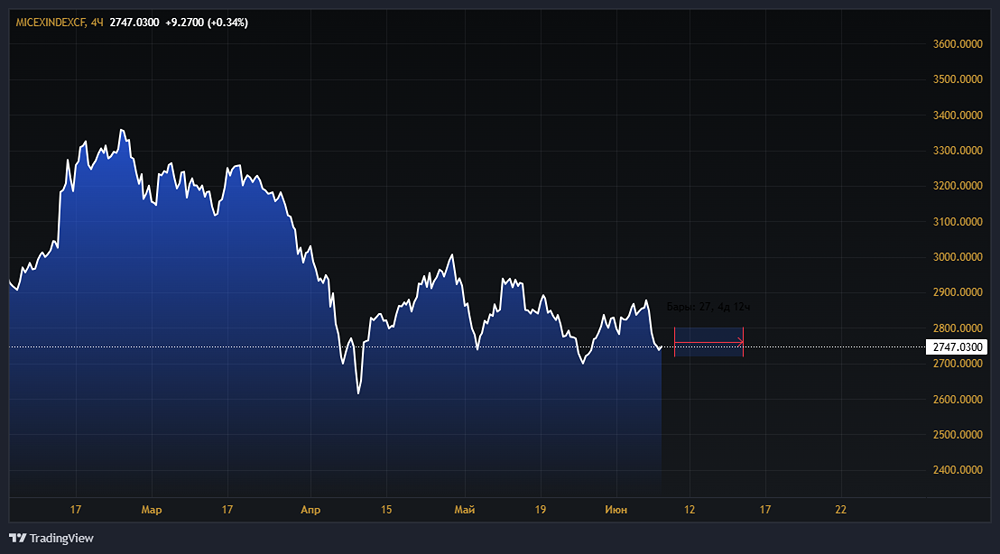Select the Бары: 27, 4д 12ч label

tap(707, 307)
